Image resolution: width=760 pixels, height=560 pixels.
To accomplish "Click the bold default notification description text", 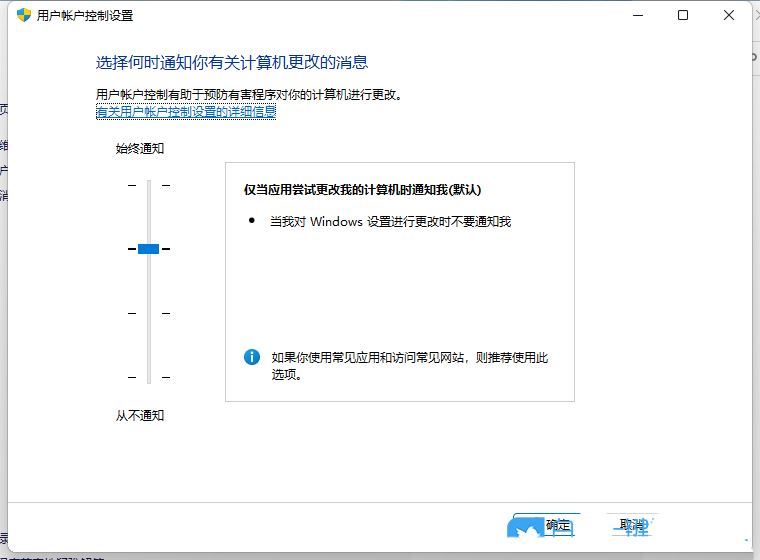I will click(362, 190).
